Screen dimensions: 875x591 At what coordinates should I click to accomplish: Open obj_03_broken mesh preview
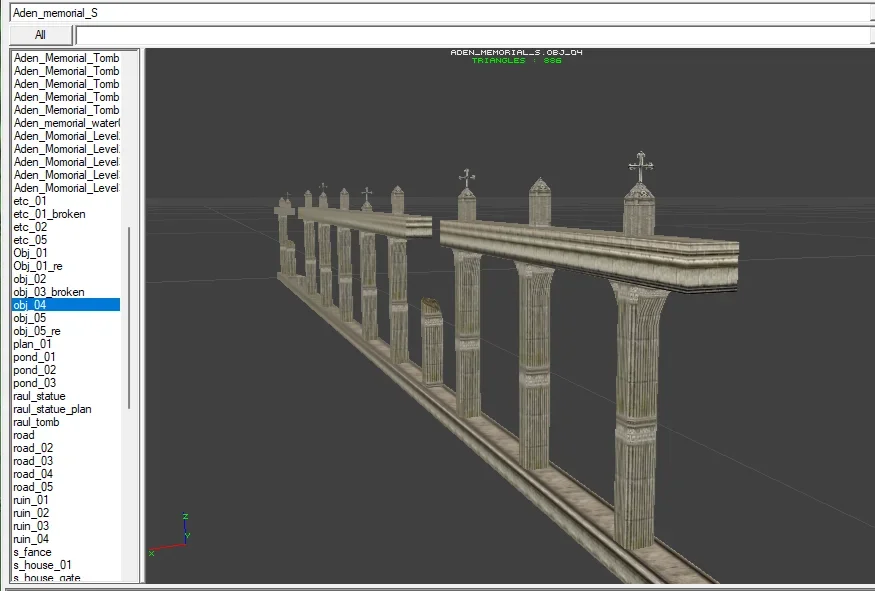point(66,292)
